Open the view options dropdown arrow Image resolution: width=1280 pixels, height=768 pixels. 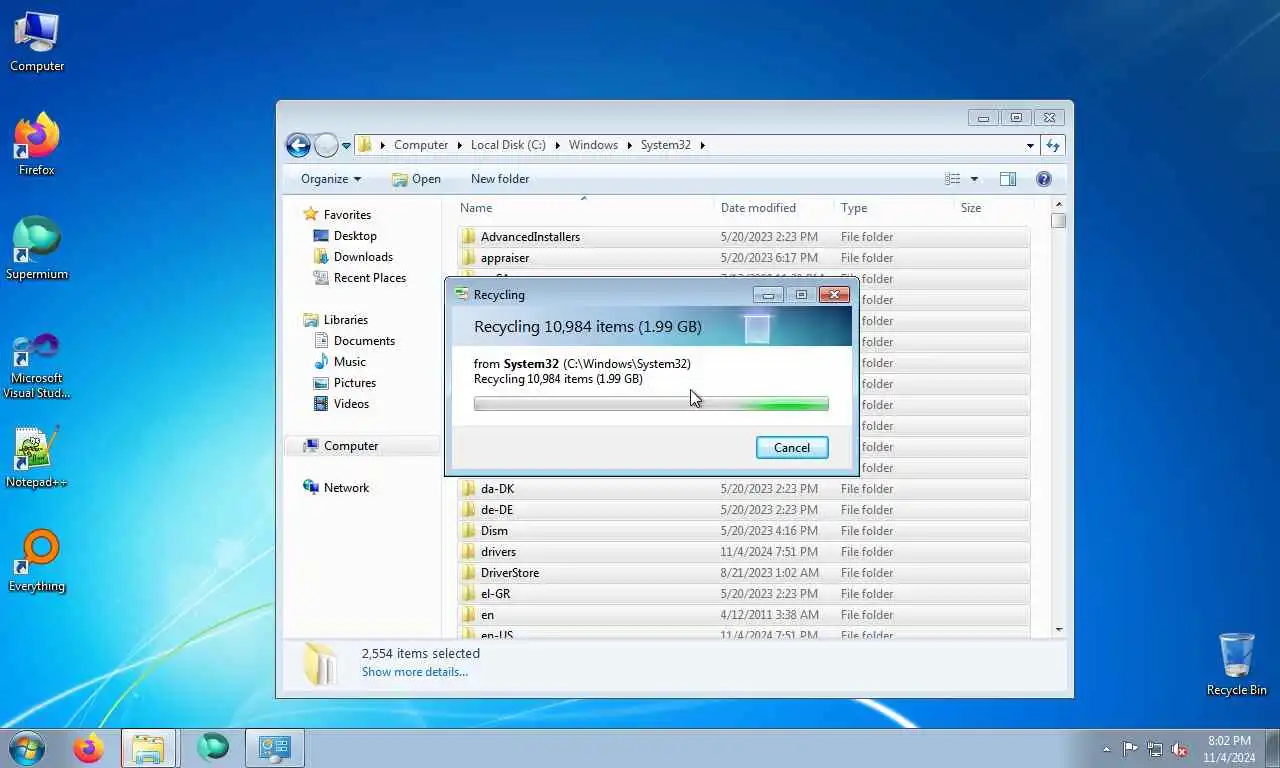pyautogui.click(x=974, y=179)
